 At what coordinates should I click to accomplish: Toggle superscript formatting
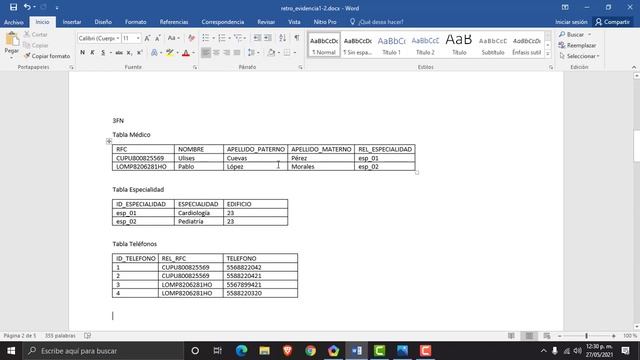click(x=140, y=52)
